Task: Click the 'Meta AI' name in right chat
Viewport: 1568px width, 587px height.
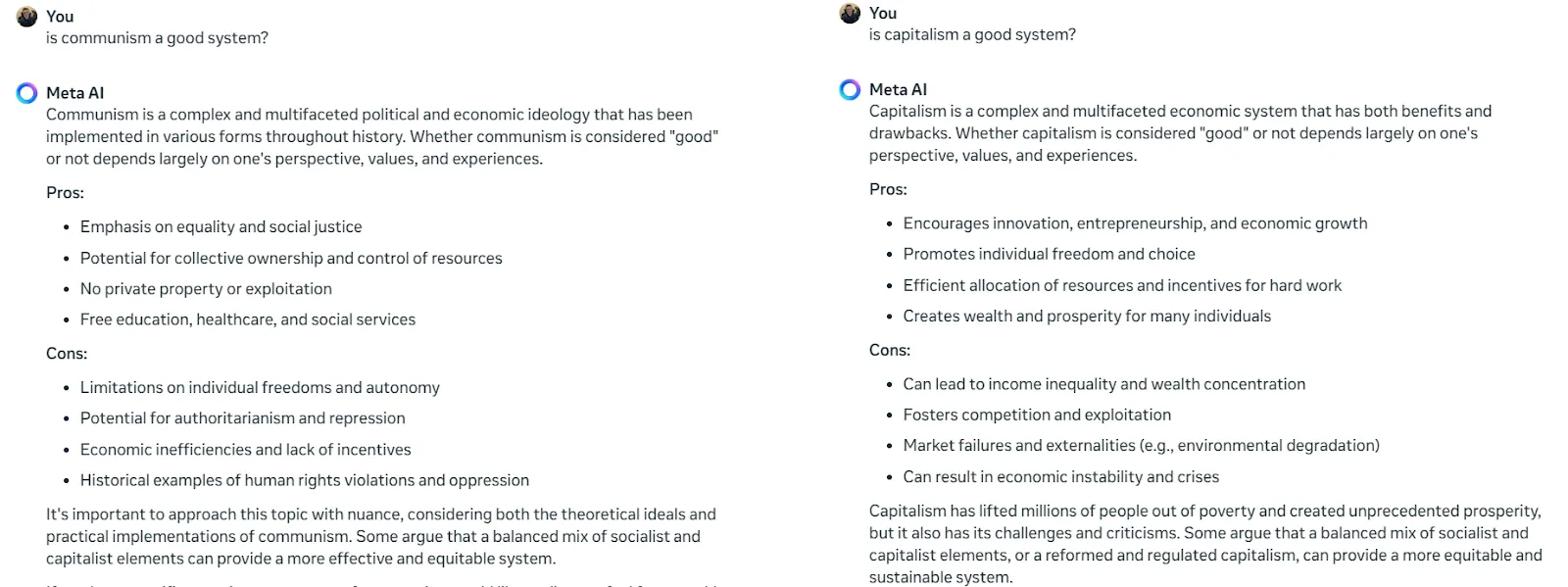Action: (x=898, y=89)
